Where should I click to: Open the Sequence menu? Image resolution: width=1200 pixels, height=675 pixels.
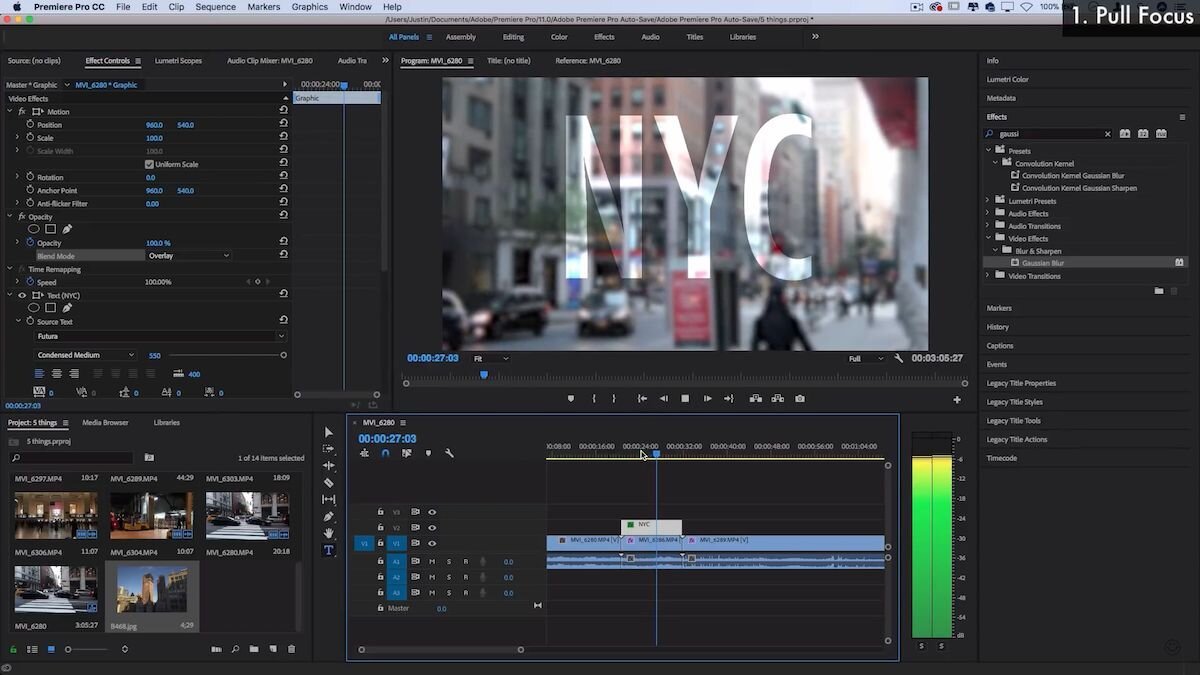(x=215, y=7)
